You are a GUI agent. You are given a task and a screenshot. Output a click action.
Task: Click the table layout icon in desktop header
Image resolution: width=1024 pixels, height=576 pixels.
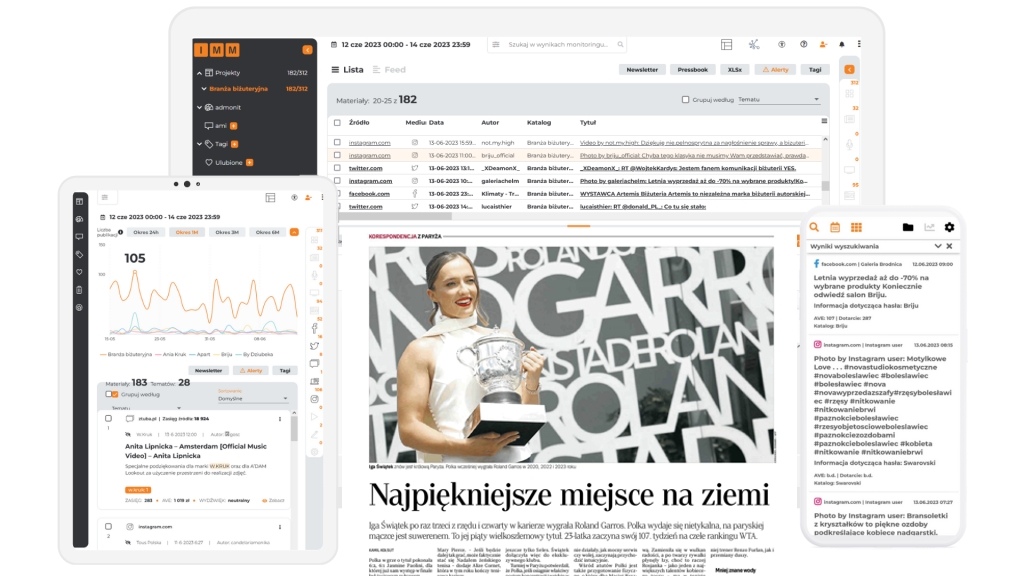[727, 44]
